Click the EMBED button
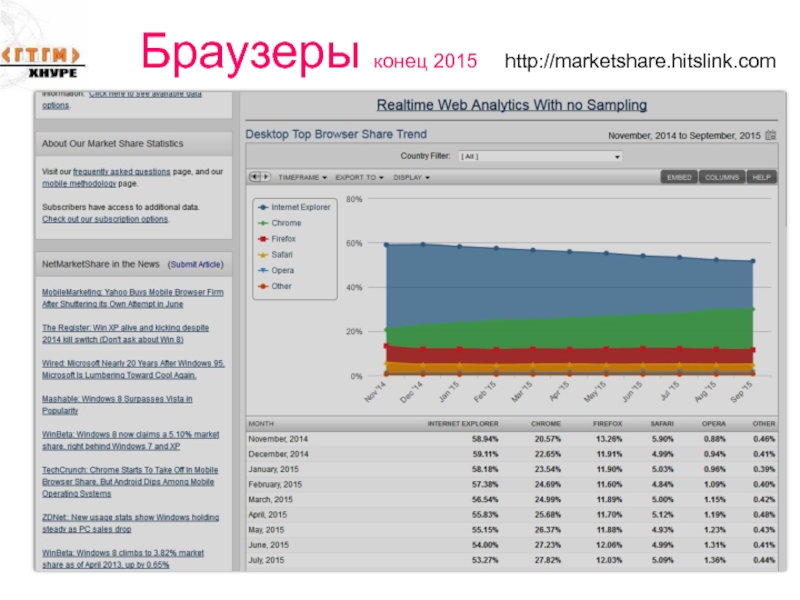The height and width of the screenshot is (600, 800). coord(679,177)
